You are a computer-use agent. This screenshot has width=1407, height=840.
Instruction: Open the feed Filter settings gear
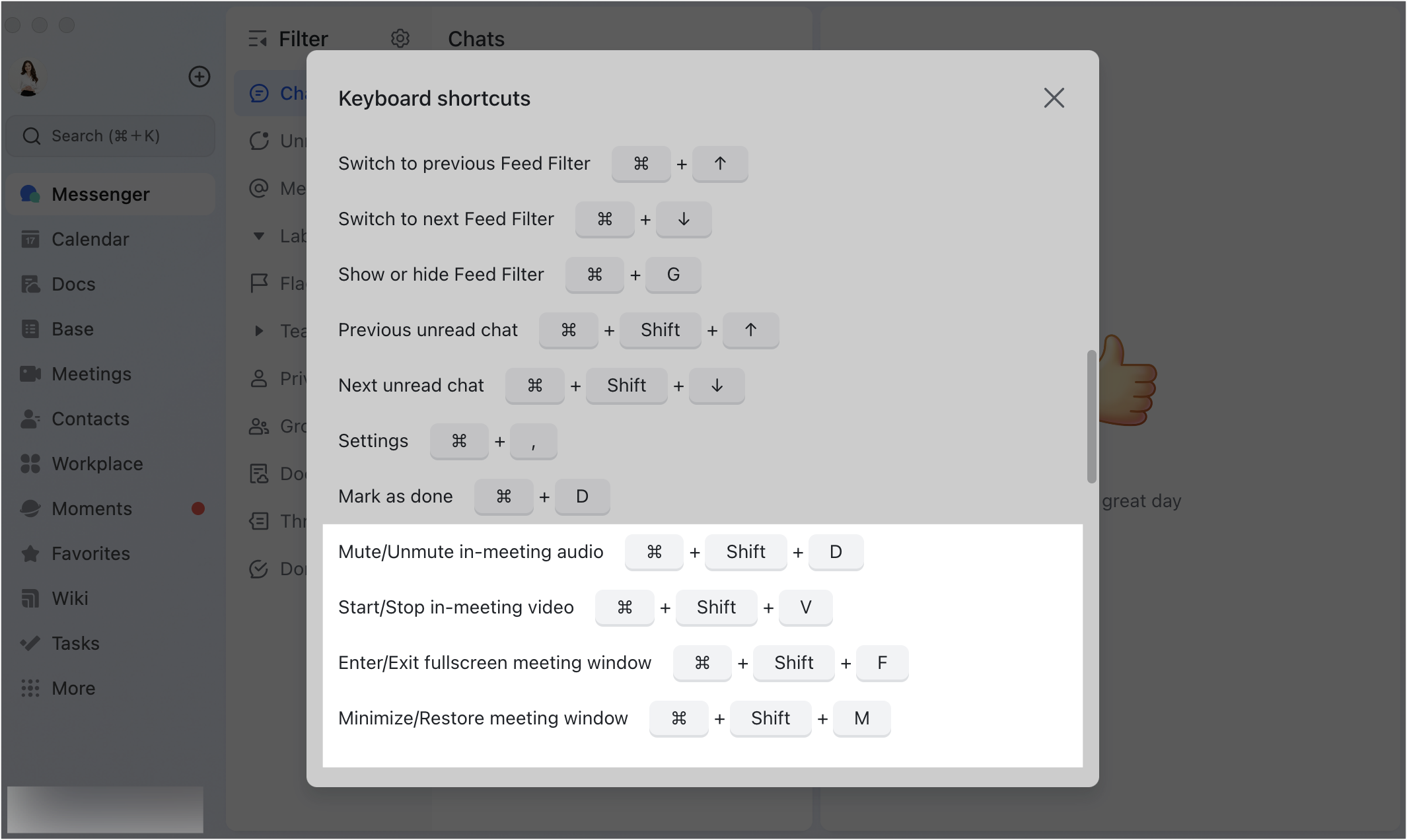pos(401,38)
